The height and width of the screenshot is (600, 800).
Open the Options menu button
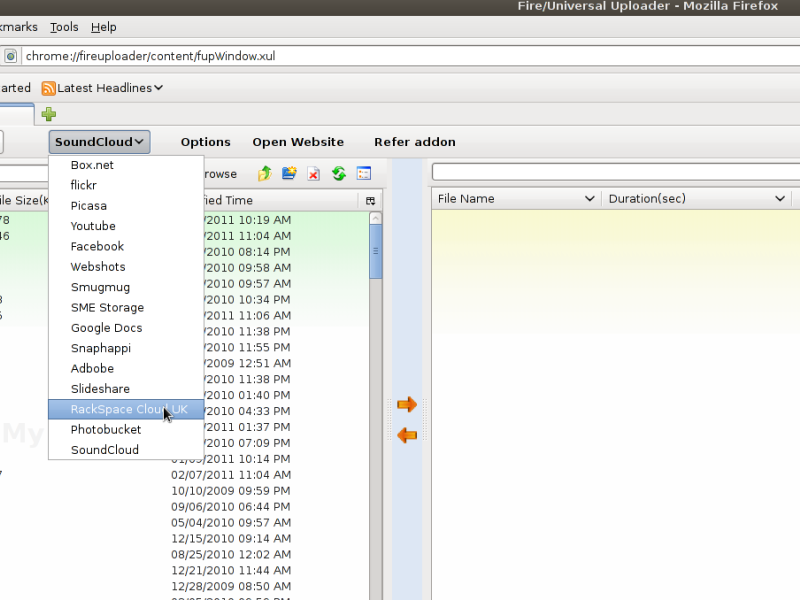click(x=206, y=142)
